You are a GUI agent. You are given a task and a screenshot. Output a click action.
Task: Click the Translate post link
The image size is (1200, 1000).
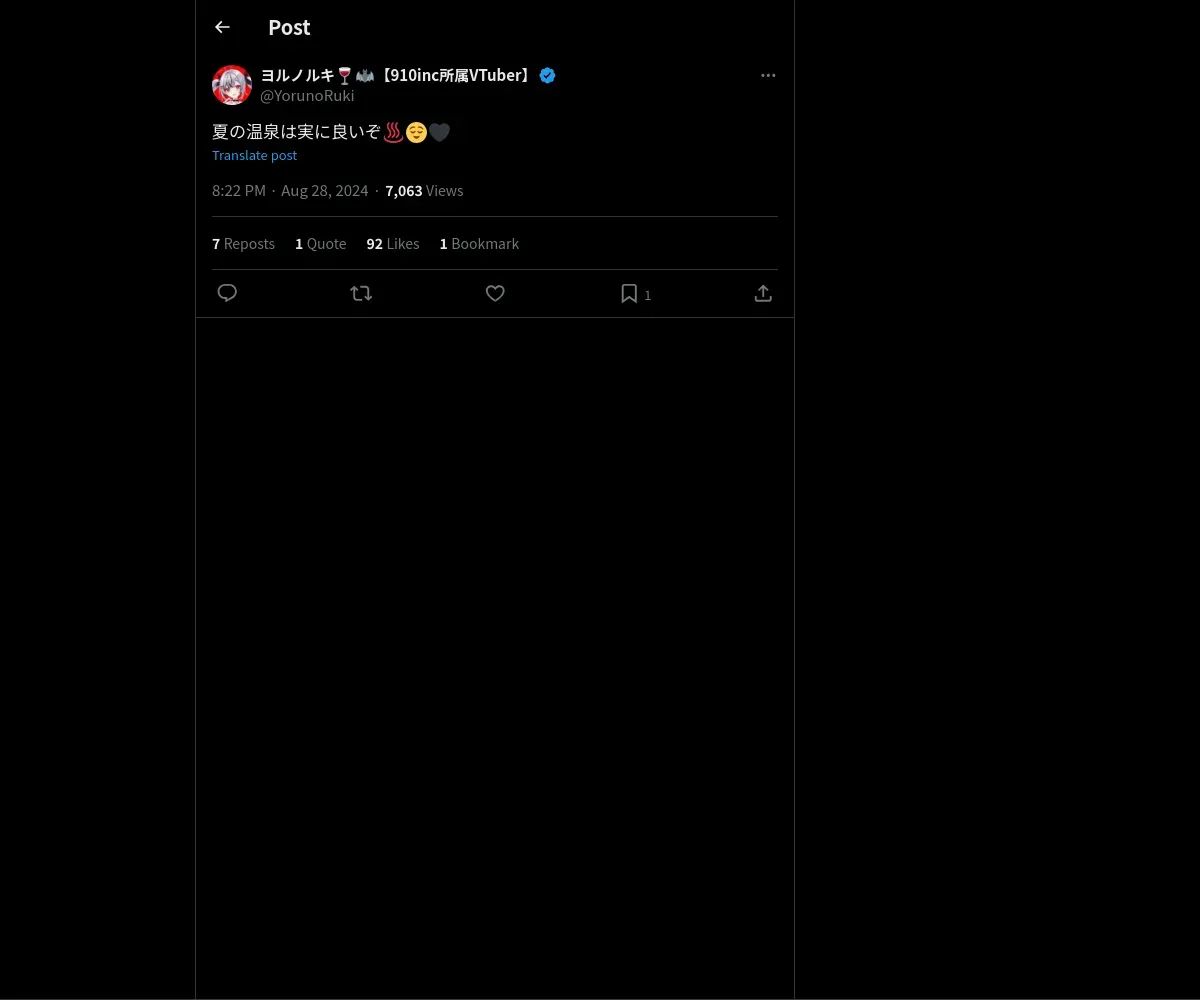pyautogui.click(x=254, y=155)
